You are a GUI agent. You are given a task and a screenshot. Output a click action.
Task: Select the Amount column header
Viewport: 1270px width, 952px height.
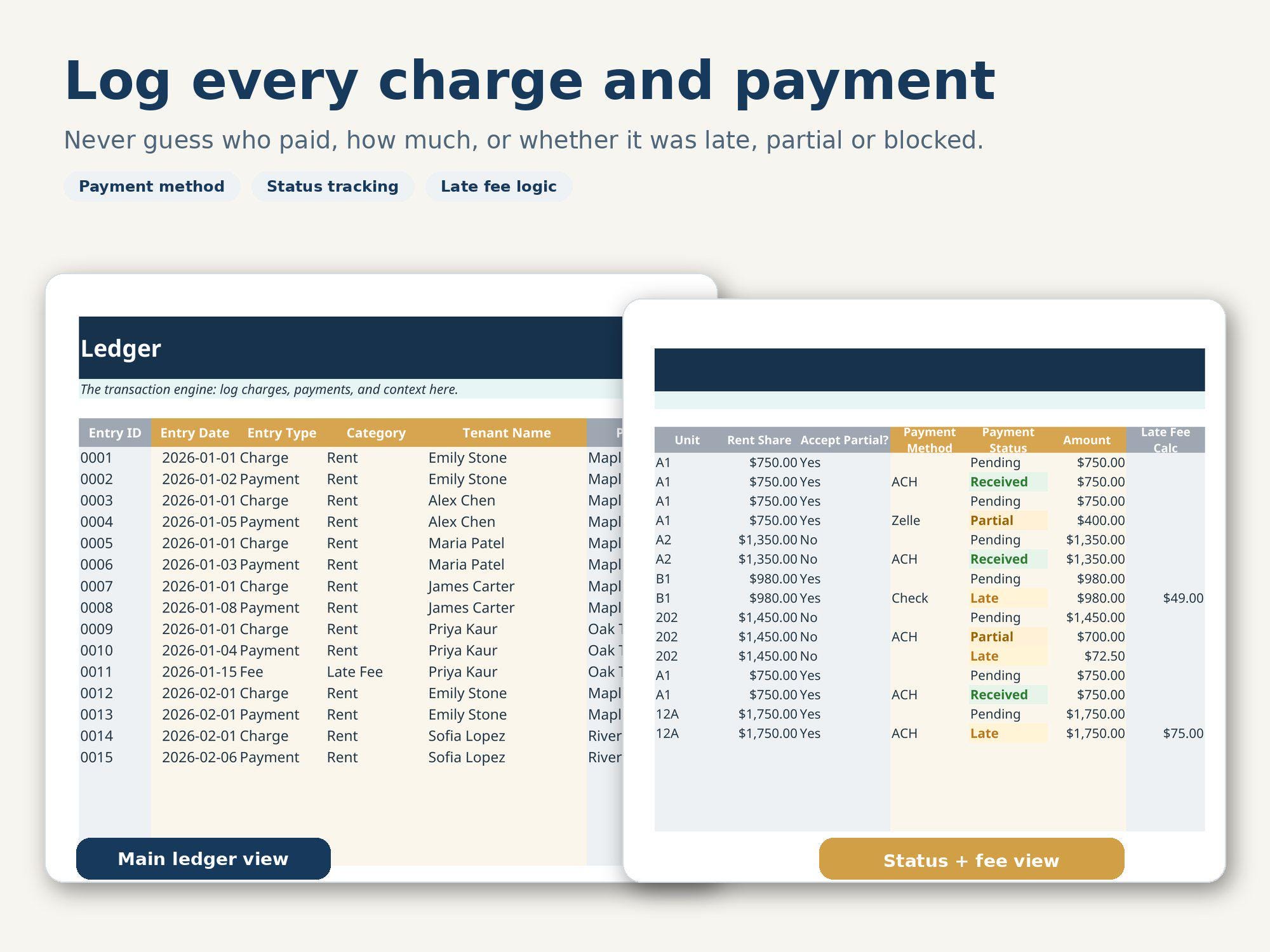click(x=1087, y=440)
